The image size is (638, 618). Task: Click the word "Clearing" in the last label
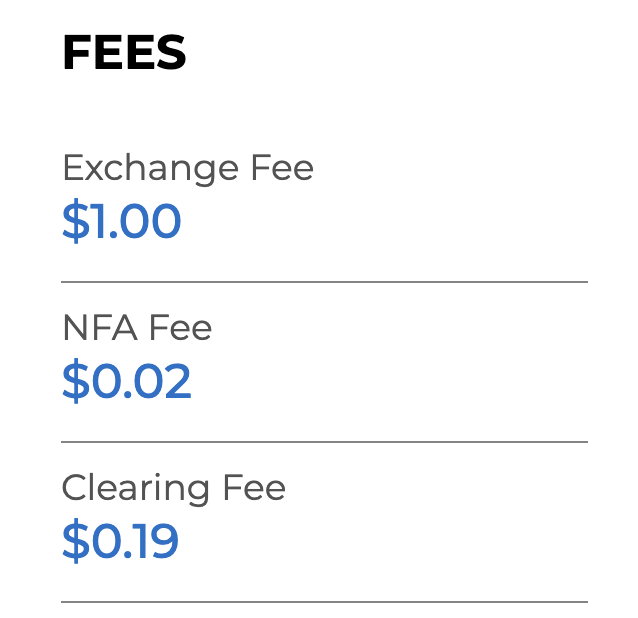click(x=135, y=489)
